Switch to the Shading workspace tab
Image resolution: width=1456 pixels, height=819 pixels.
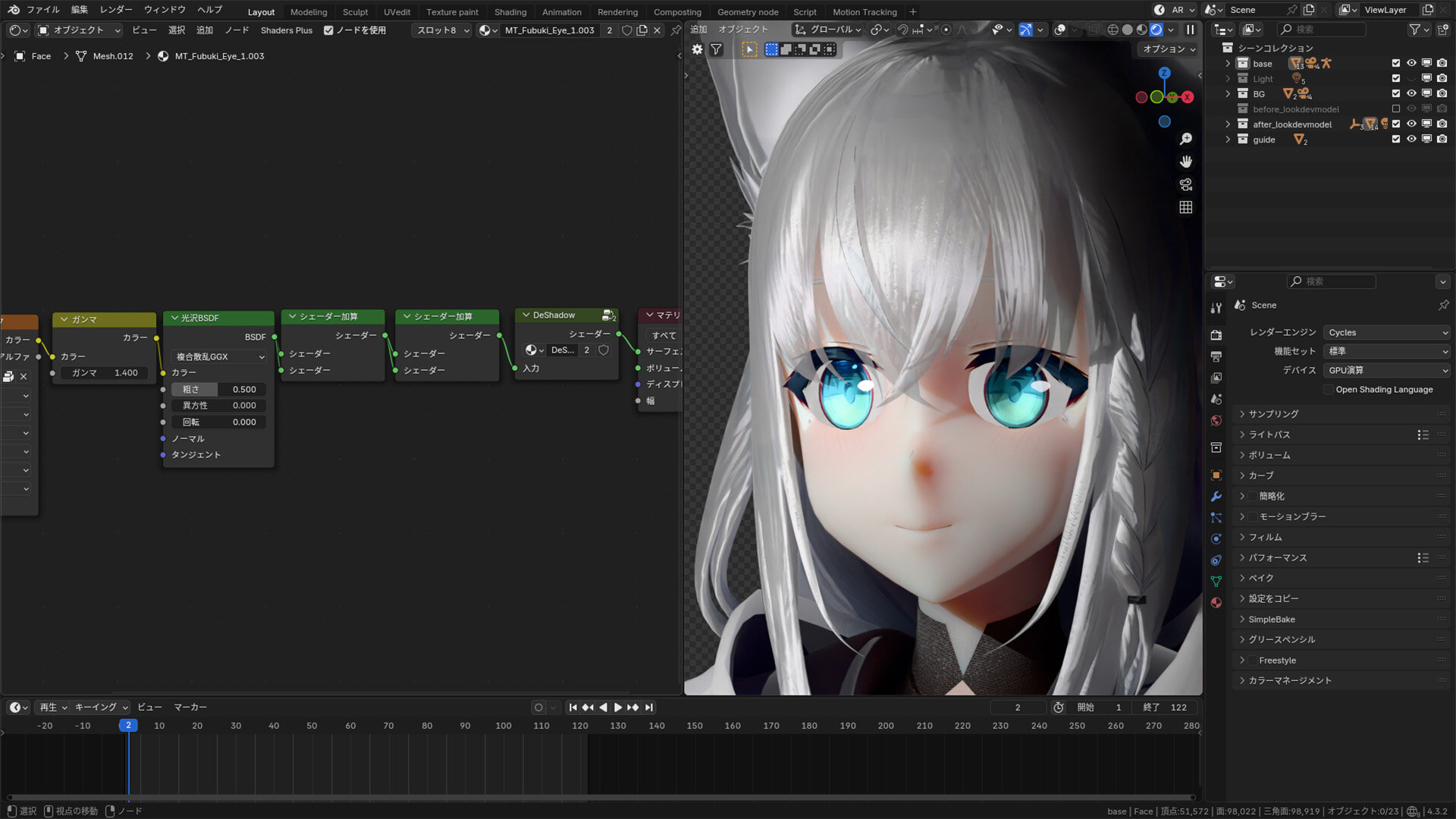click(x=510, y=11)
